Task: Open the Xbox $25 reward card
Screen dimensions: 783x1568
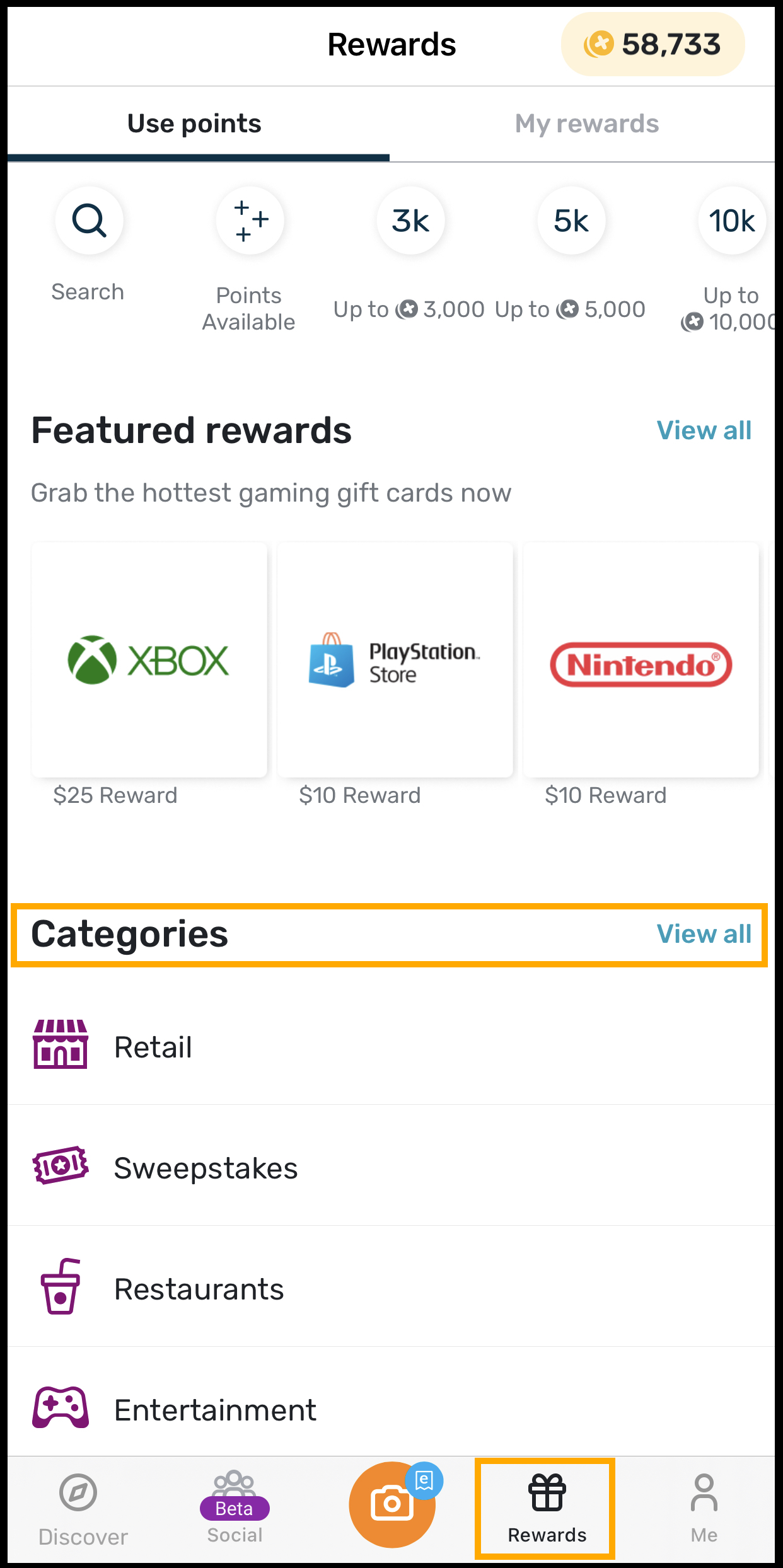Action: (149, 660)
